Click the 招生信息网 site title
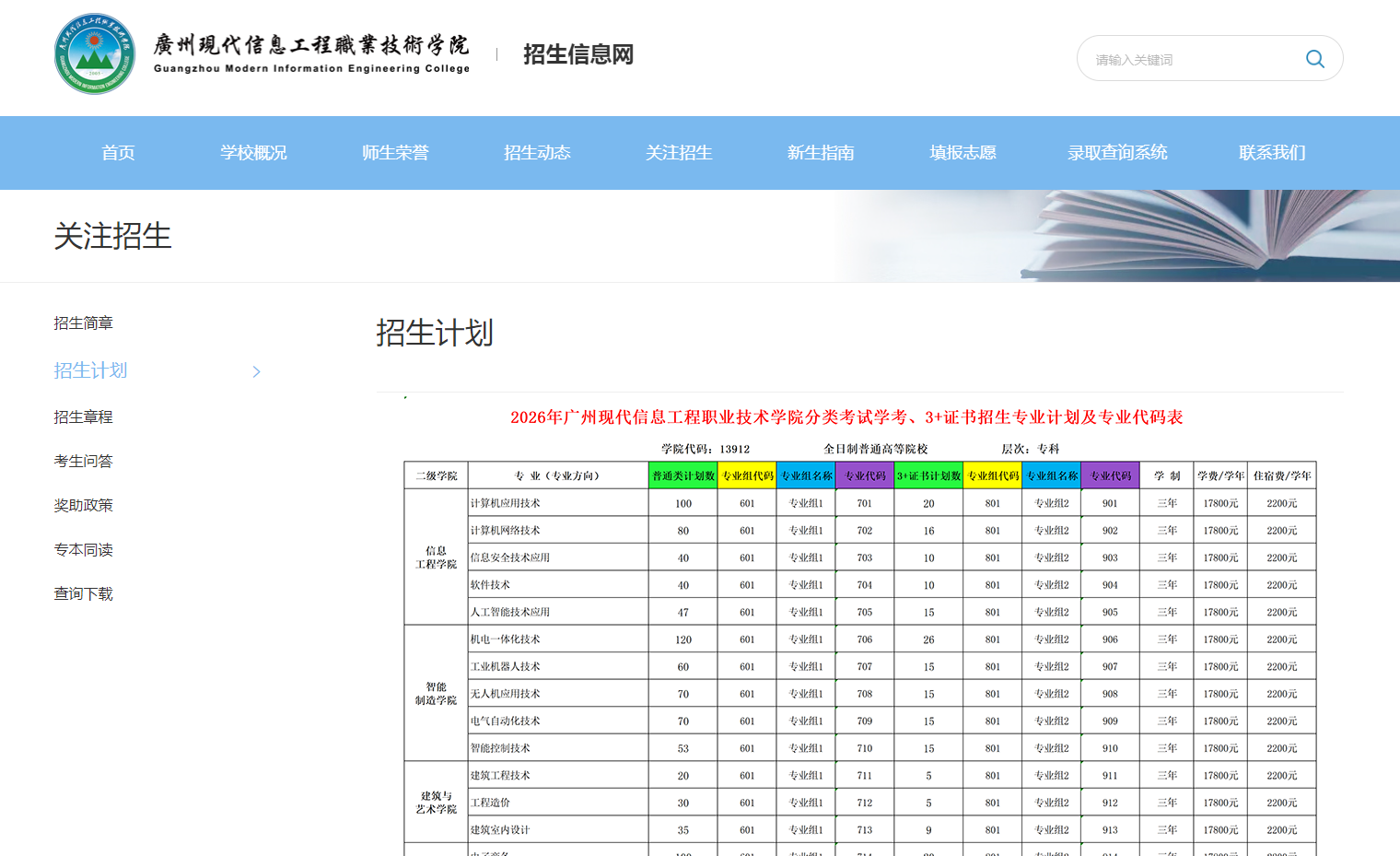Screen dimensions: 1400x856 [x=577, y=54]
